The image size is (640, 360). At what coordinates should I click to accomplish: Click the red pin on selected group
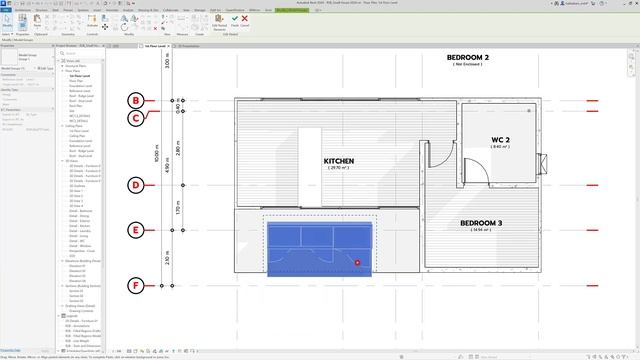point(358,262)
